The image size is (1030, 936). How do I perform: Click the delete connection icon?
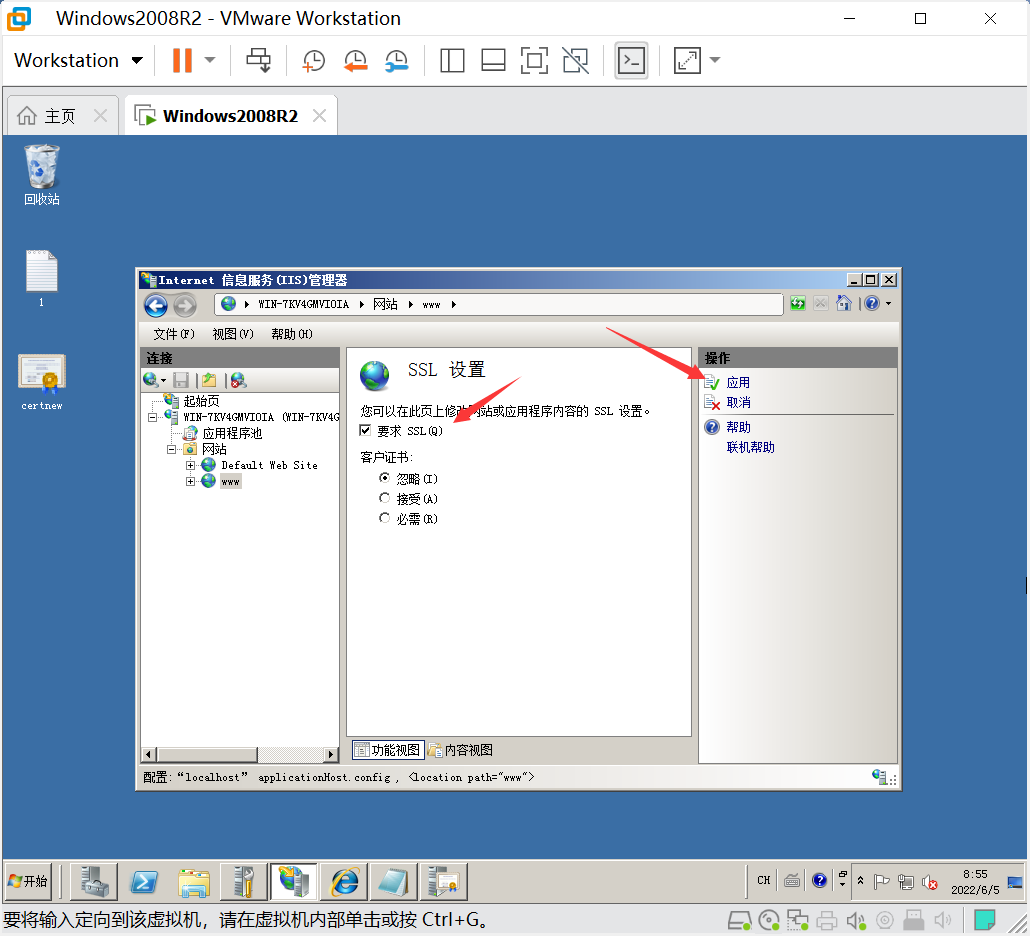(x=238, y=380)
